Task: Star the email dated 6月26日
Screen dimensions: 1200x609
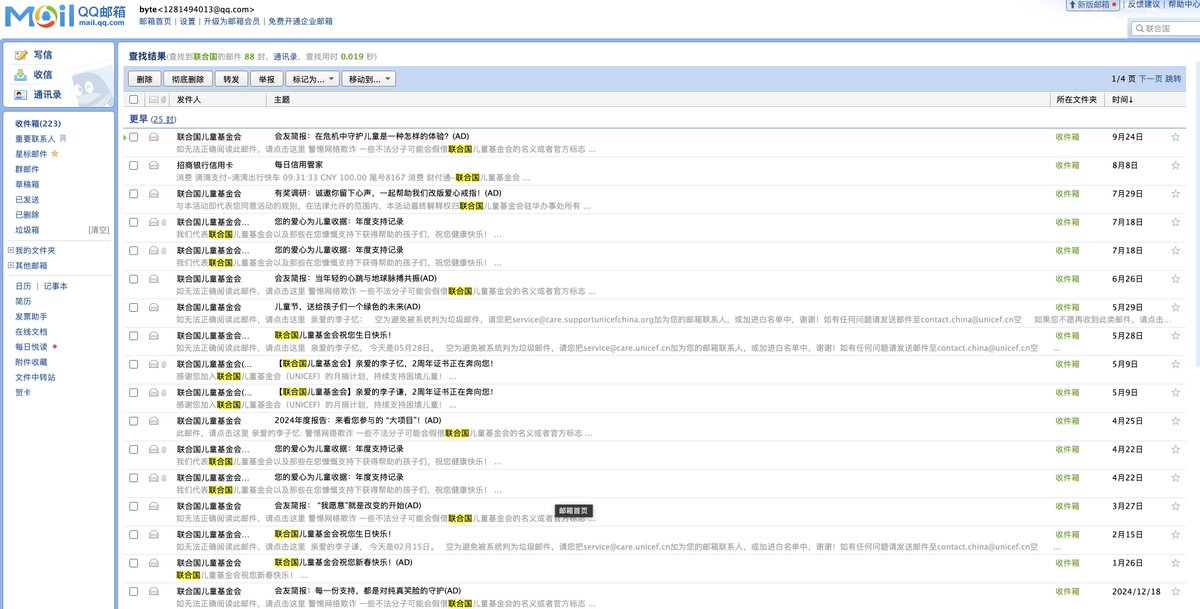Action: (x=1175, y=279)
